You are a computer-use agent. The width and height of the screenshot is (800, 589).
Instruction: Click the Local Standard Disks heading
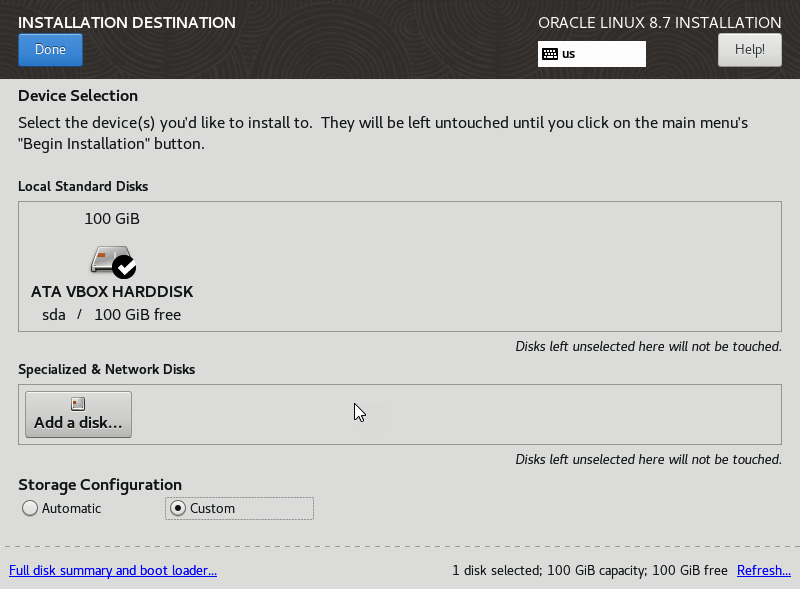[83, 186]
